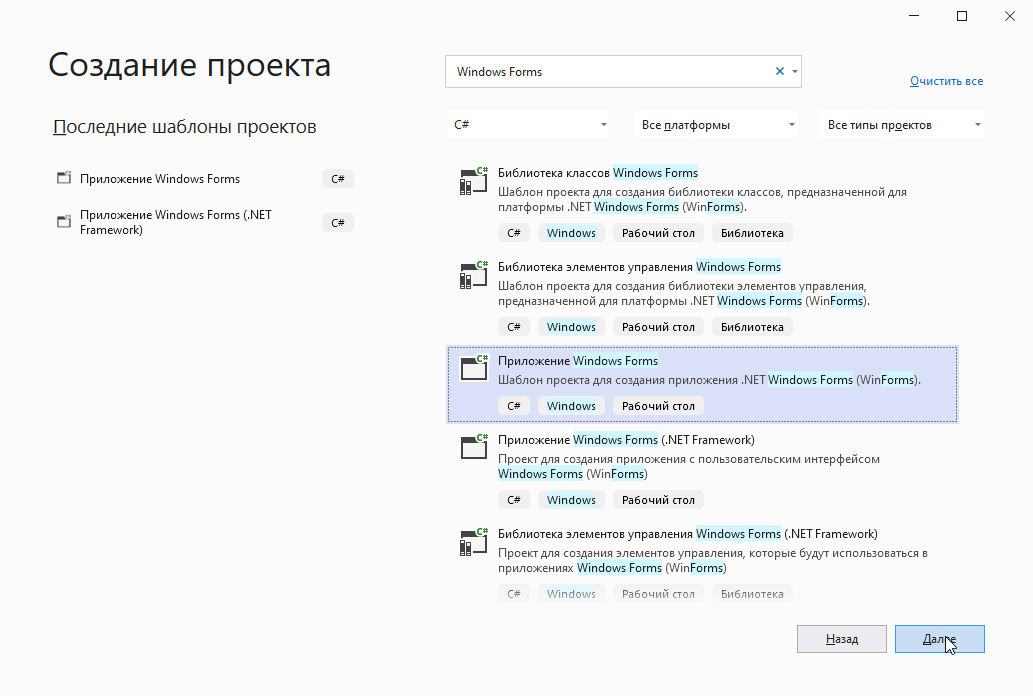Screen dimensions: 1033x696
Task: Maximize the project creation window
Action: click(x=962, y=16)
